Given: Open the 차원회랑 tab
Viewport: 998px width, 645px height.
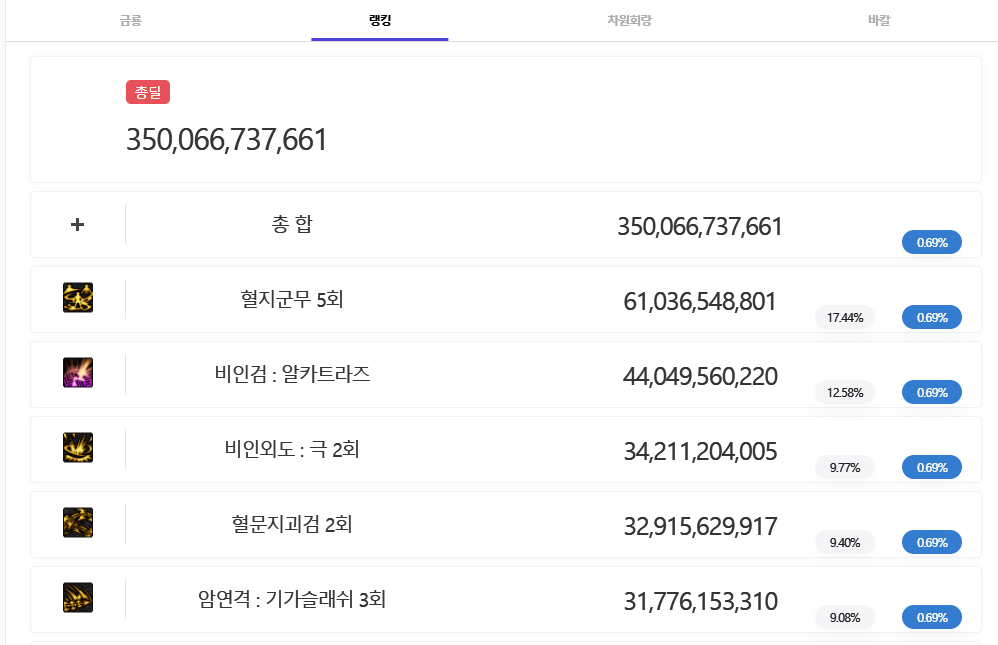Looking at the screenshot, I should 629,20.
